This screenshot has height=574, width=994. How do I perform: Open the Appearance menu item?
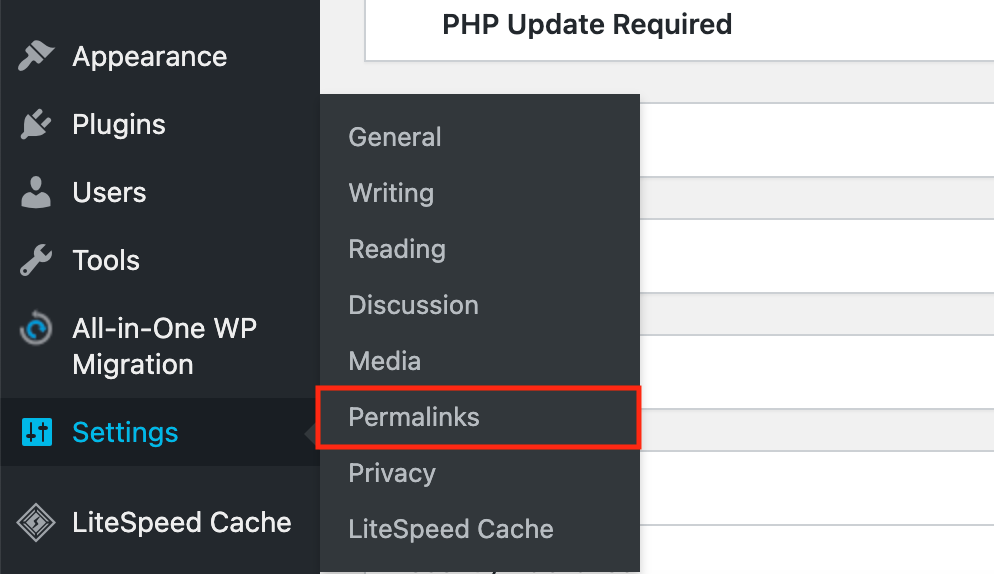point(149,57)
